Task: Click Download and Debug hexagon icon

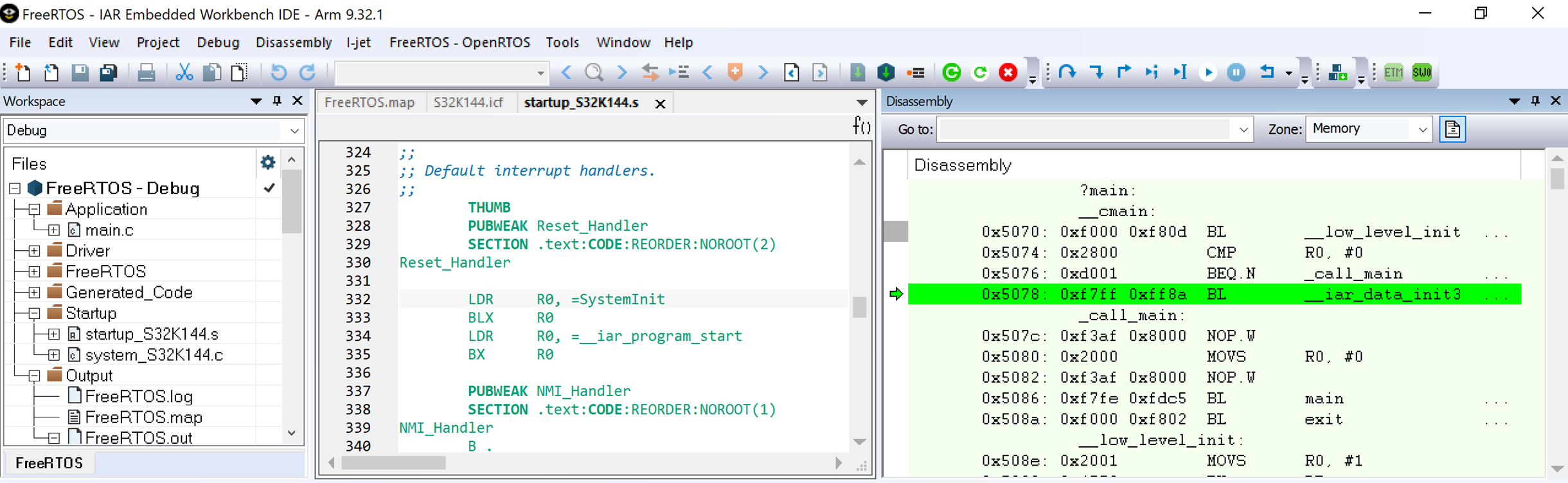Action: 886,73
